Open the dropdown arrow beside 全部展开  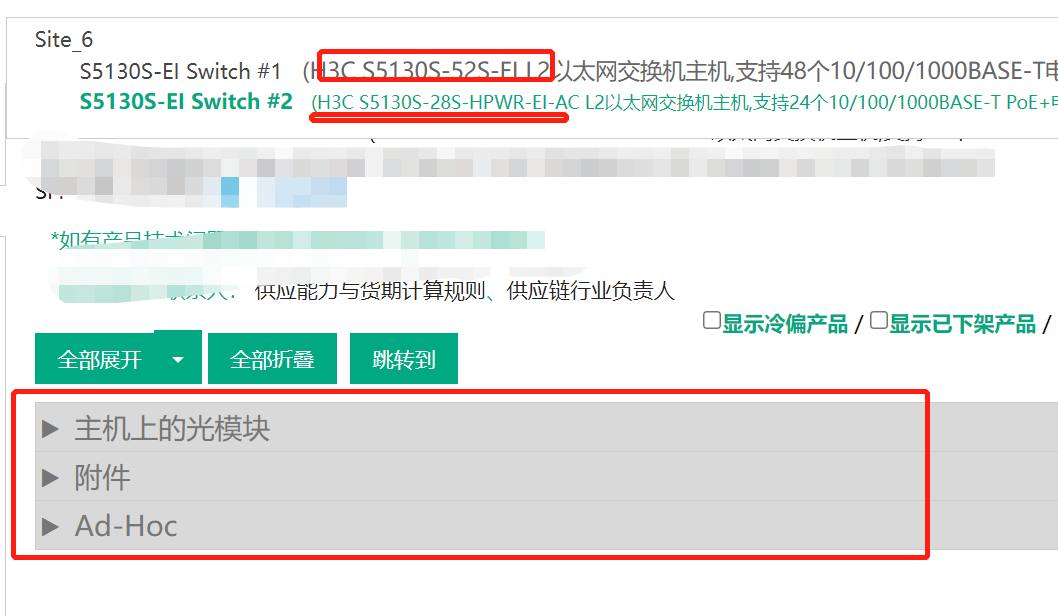click(178, 359)
